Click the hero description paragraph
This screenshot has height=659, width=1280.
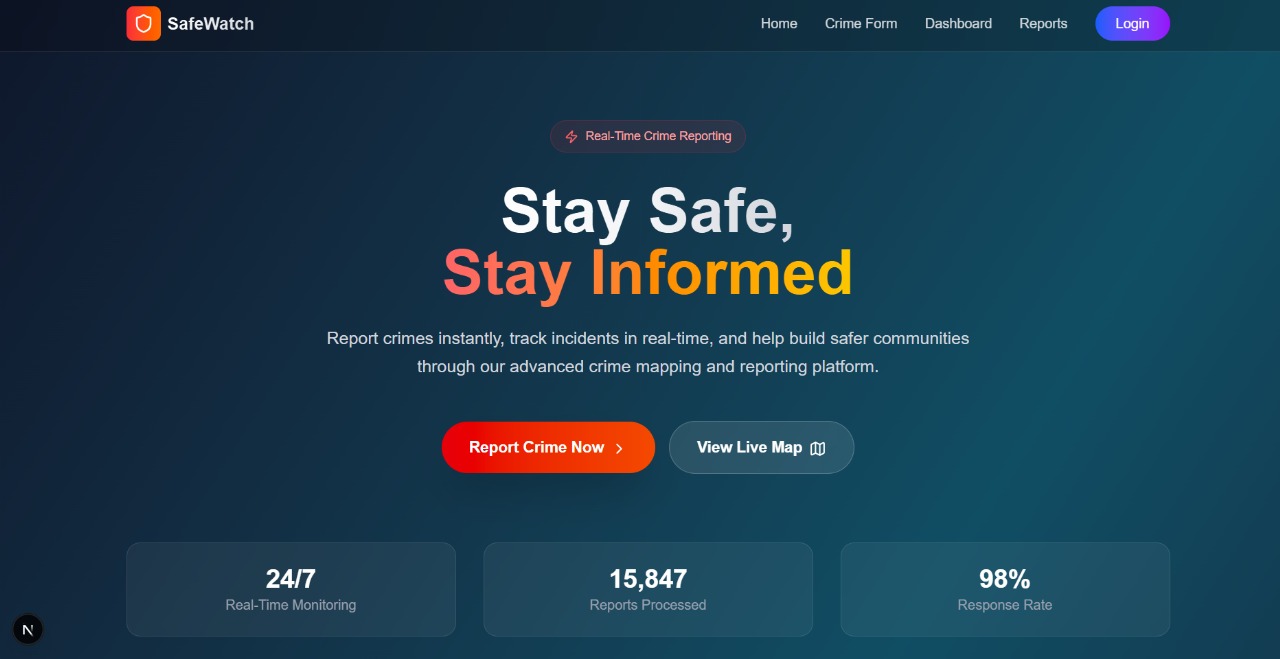pyautogui.click(x=648, y=352)
